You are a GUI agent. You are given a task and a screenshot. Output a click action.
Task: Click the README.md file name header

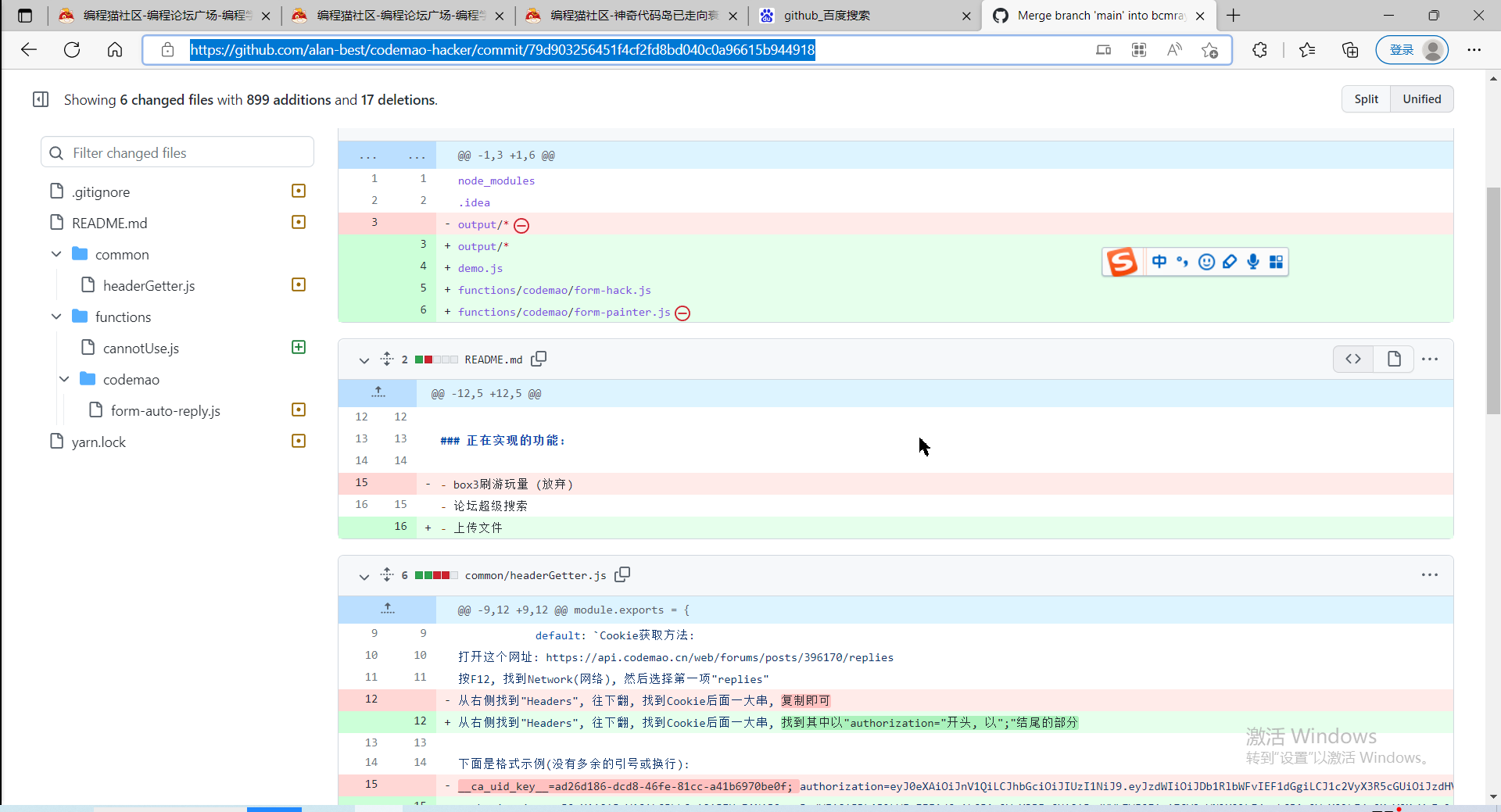point(493,359)
